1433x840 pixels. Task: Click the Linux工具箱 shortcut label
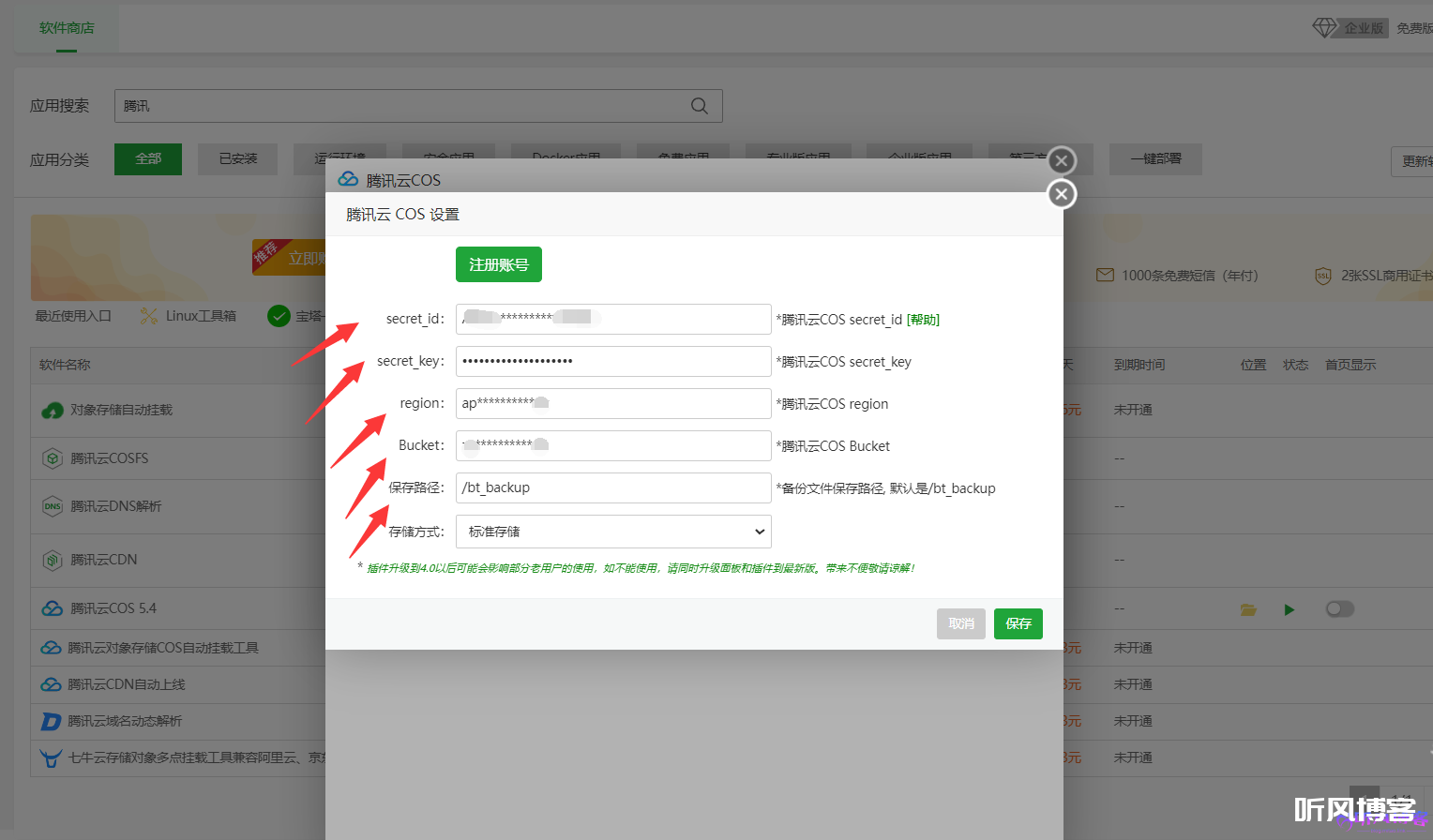pos(201,316)
